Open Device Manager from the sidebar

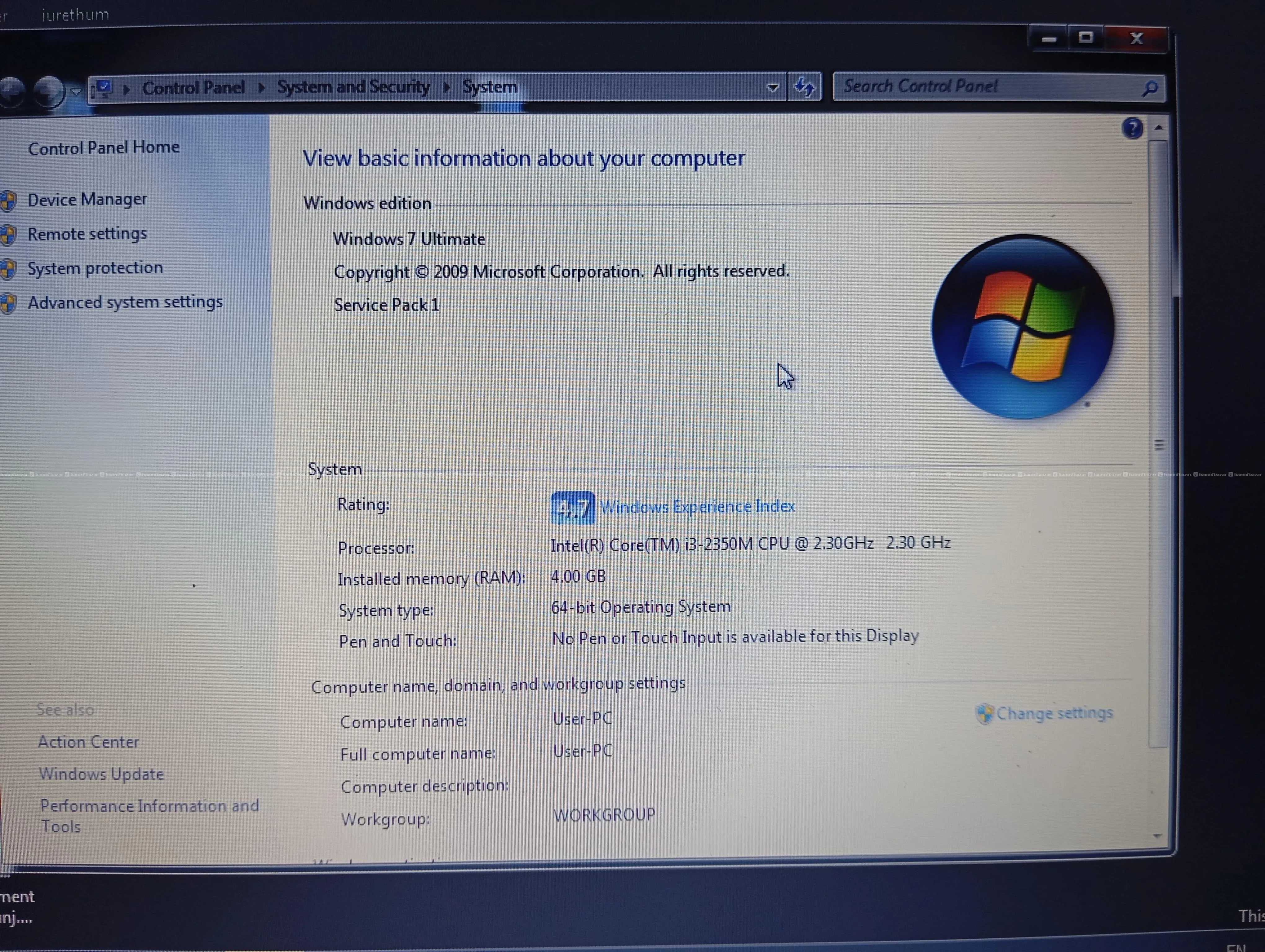tap(87, 200)
